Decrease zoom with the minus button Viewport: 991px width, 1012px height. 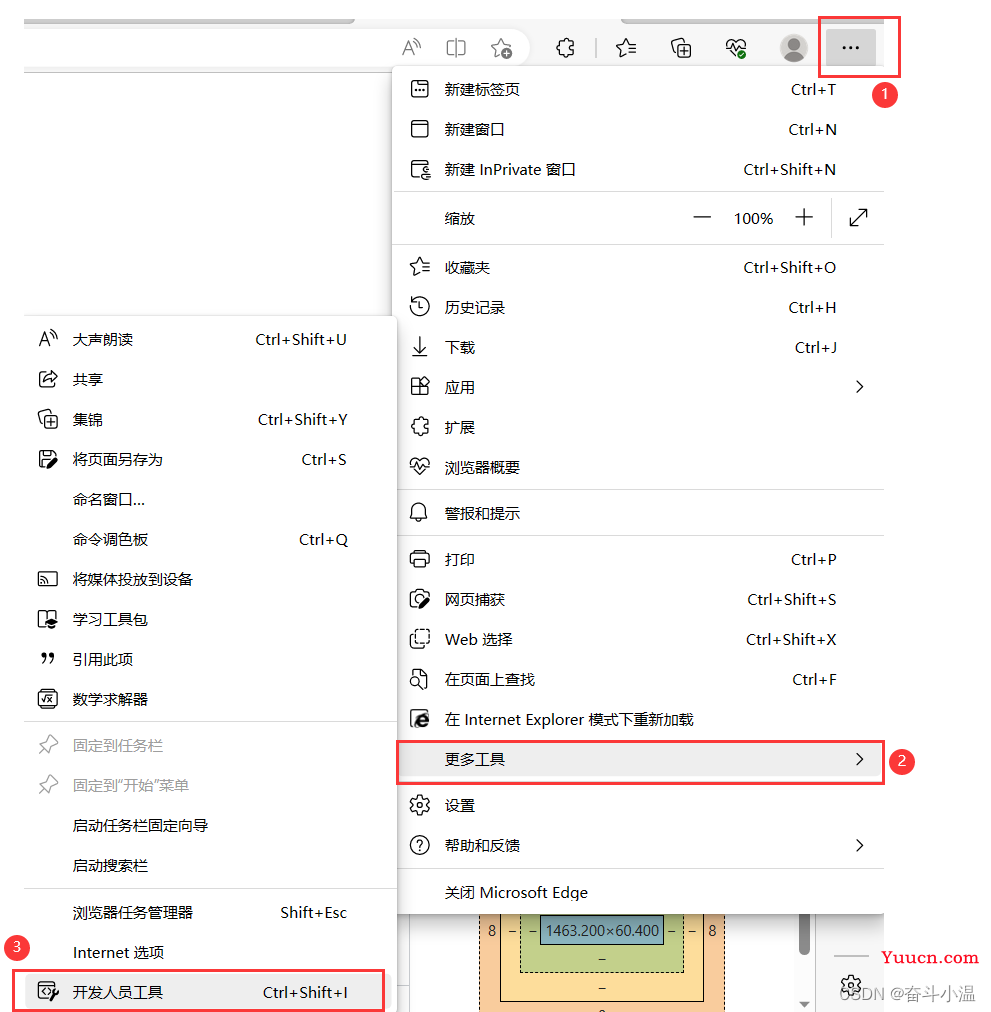click(x=702, y=218)
